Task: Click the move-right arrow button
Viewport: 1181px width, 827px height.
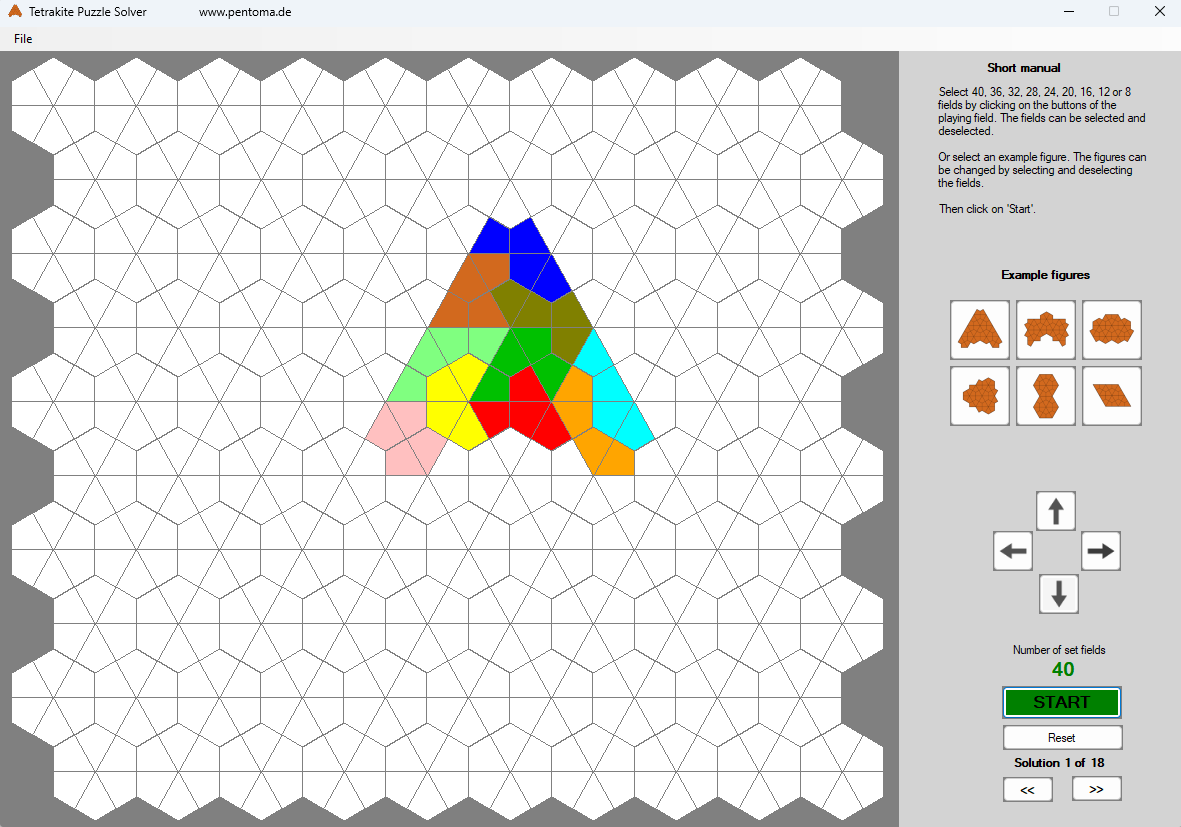Action: 1100,551
